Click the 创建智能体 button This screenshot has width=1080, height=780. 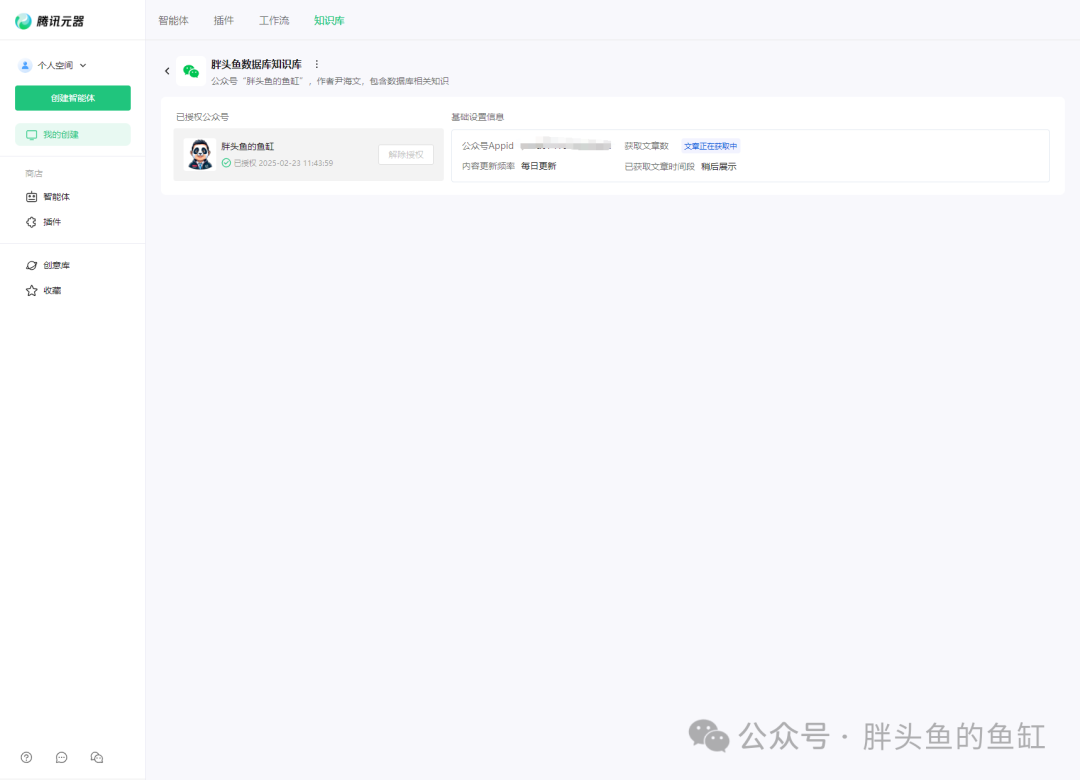coord(73,98)
